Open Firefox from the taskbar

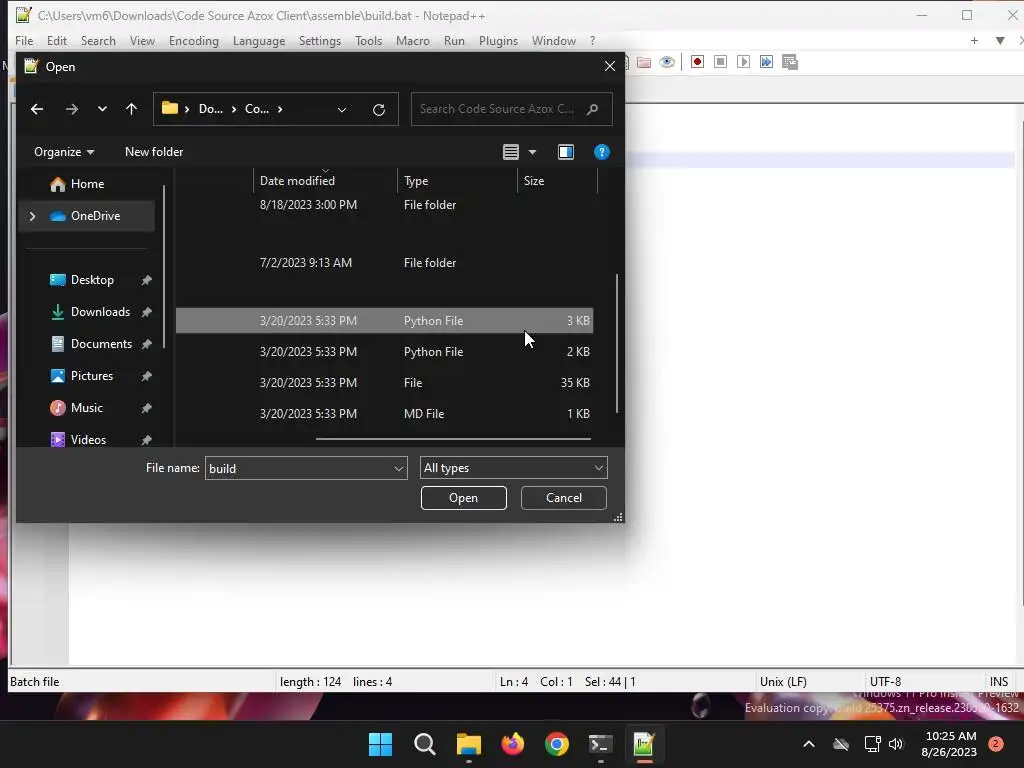coord(513,744)
